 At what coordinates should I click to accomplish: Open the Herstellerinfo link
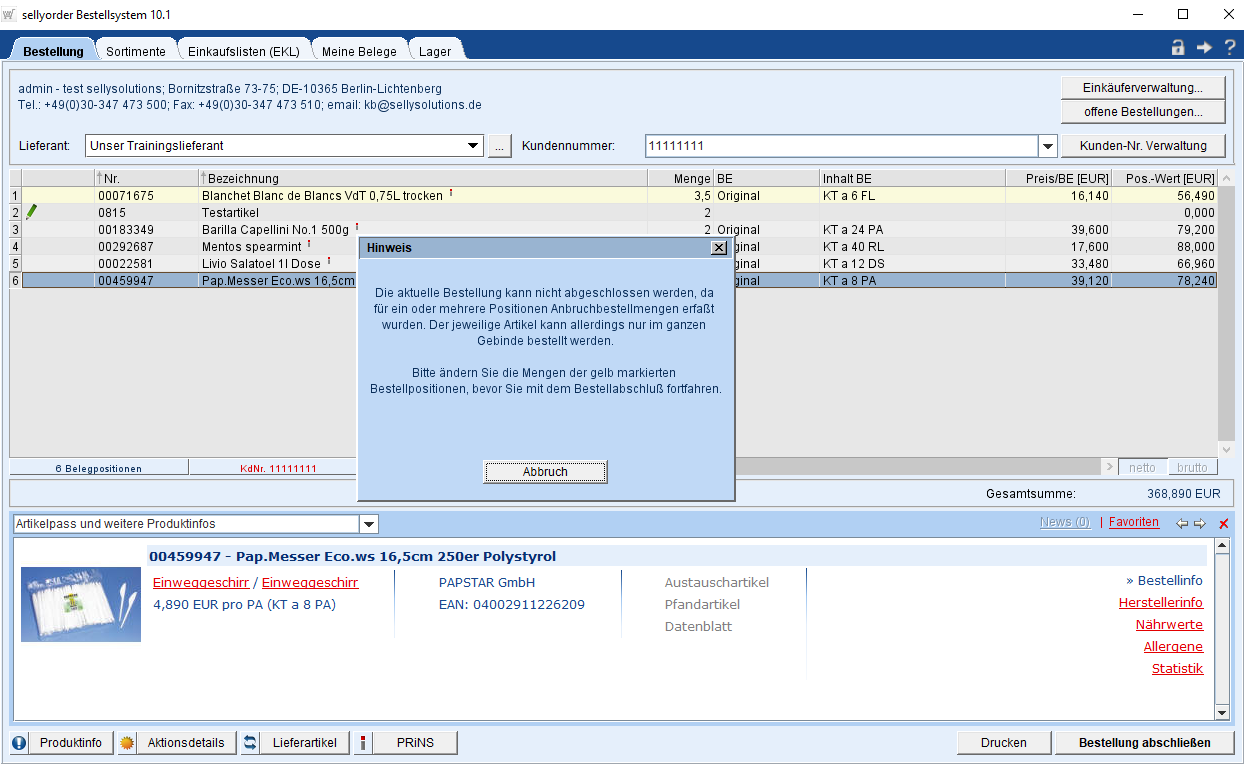click(1160, 603)
